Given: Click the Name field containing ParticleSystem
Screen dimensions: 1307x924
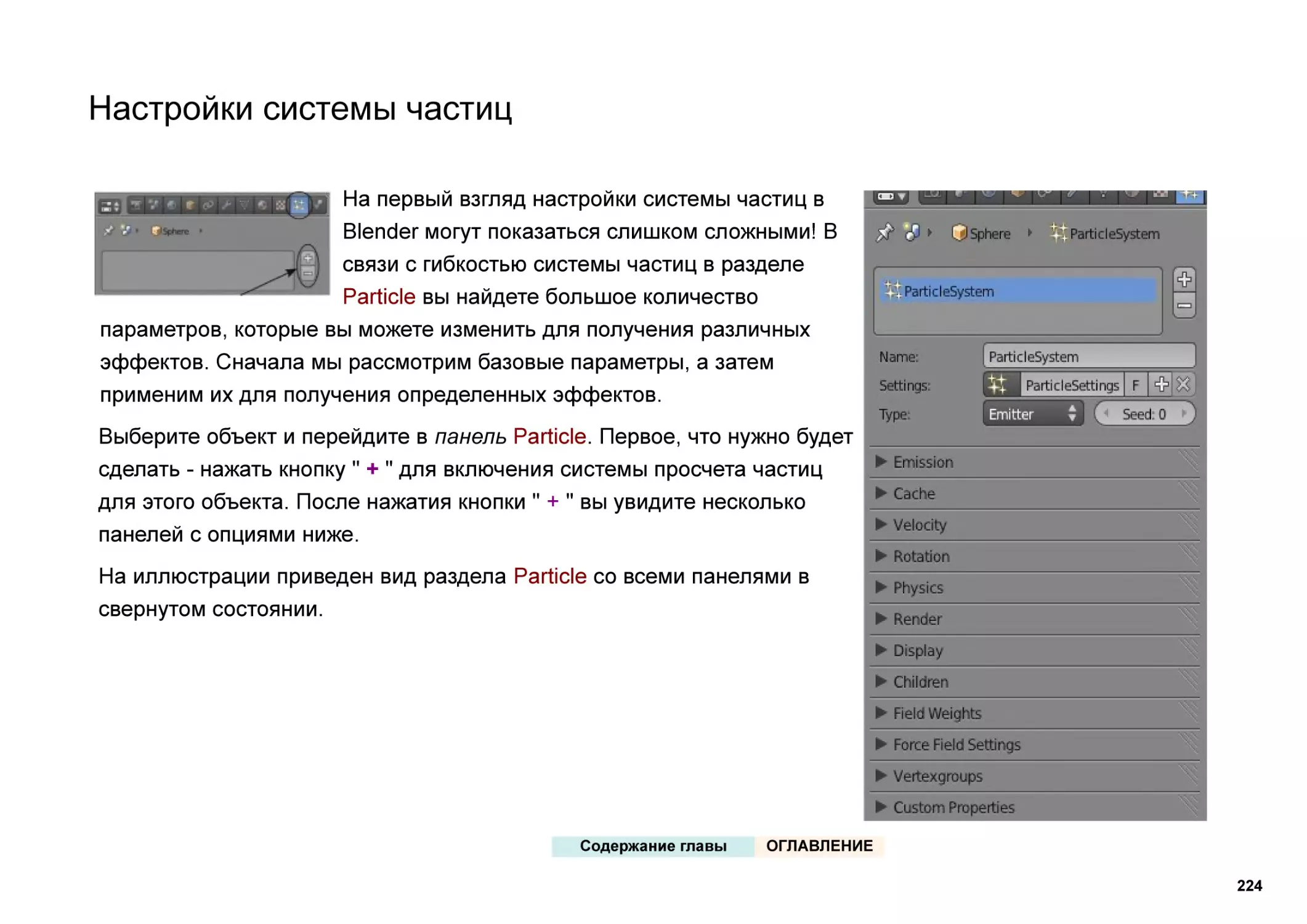Looking at the screenshot, I should pos(1089,357).
